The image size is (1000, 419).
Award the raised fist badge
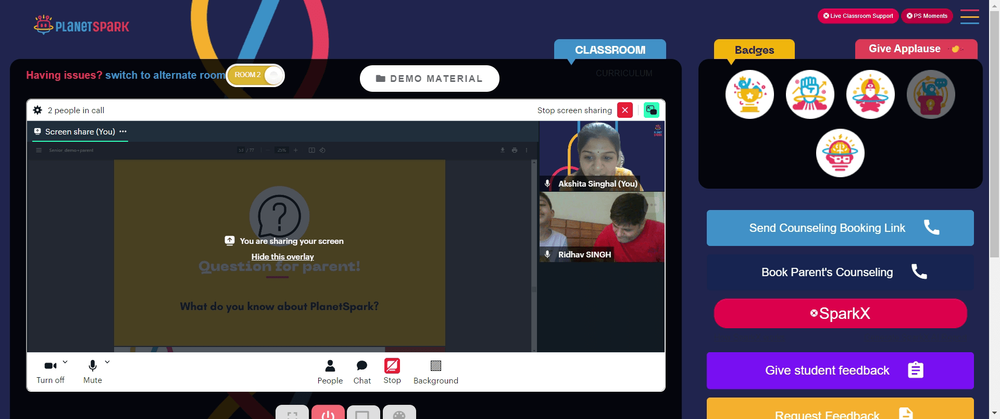(x=810, y=94)
